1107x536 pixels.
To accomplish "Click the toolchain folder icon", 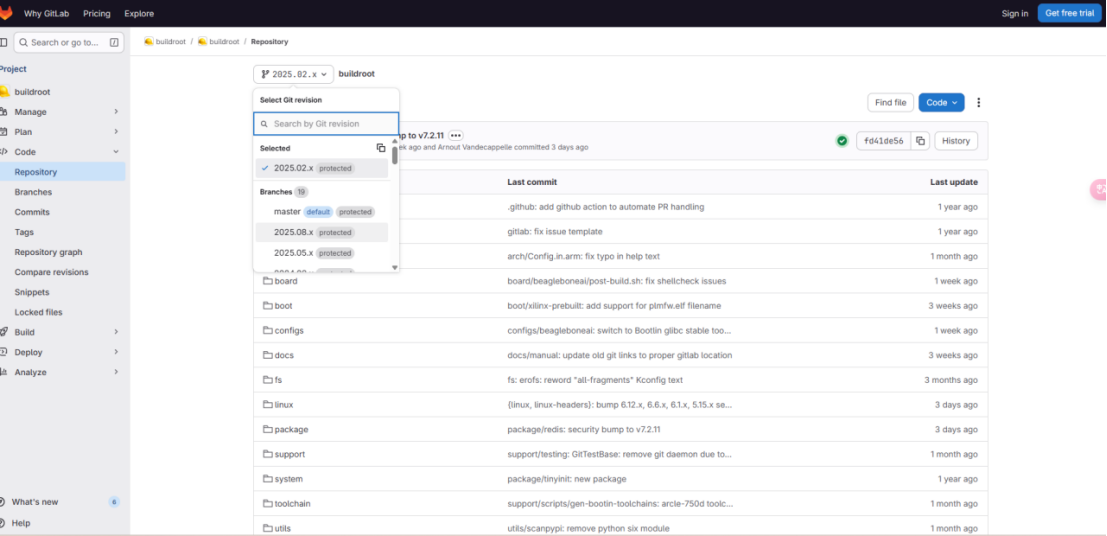I will click(268, 504).
